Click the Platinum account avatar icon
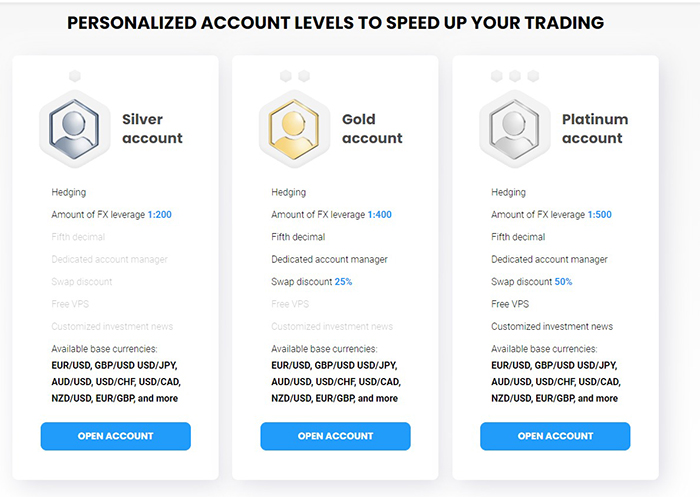Screen dimensions: 700x497 [x=515, y=128]
